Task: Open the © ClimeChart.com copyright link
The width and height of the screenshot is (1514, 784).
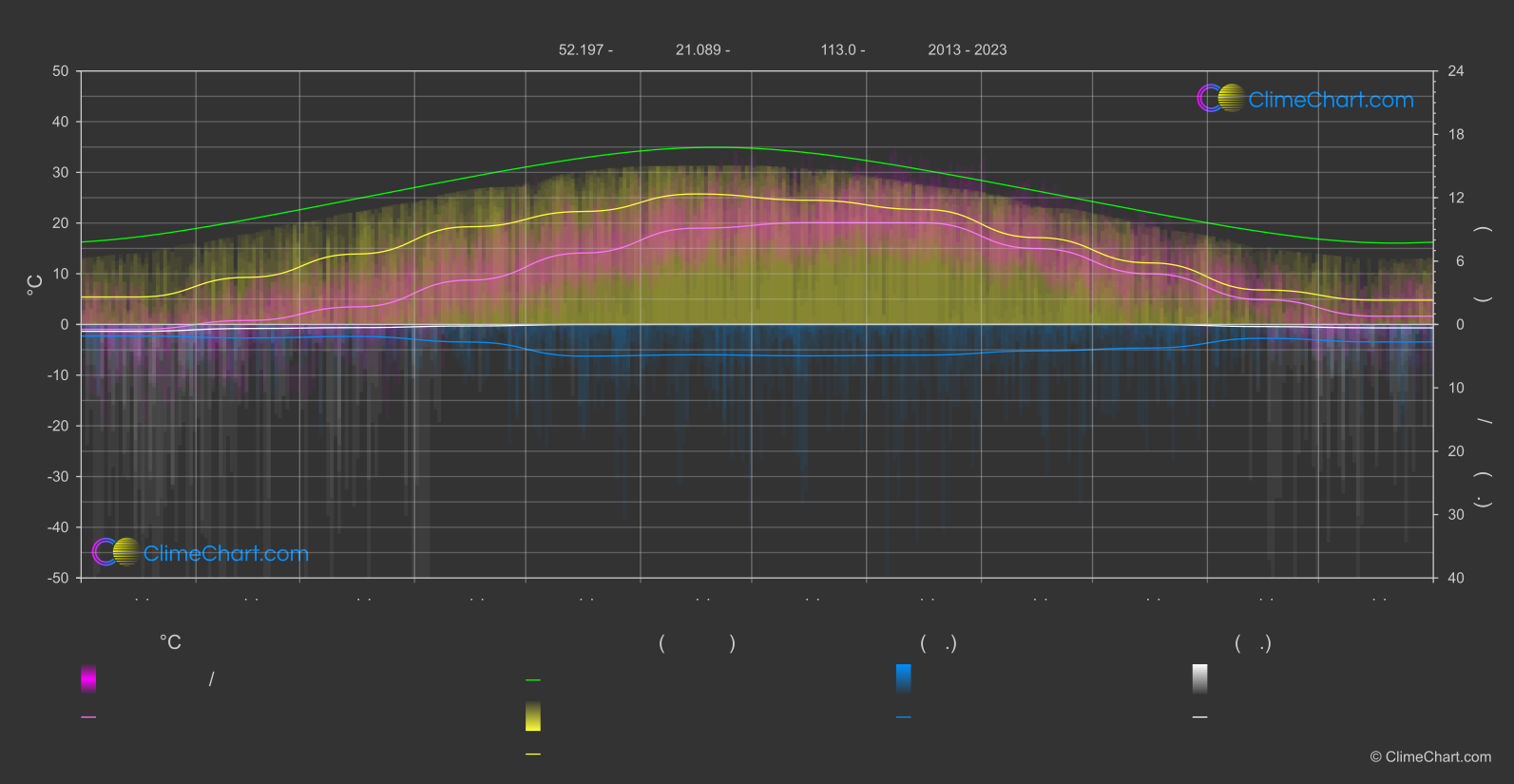Action: (x=1429, y=756)
